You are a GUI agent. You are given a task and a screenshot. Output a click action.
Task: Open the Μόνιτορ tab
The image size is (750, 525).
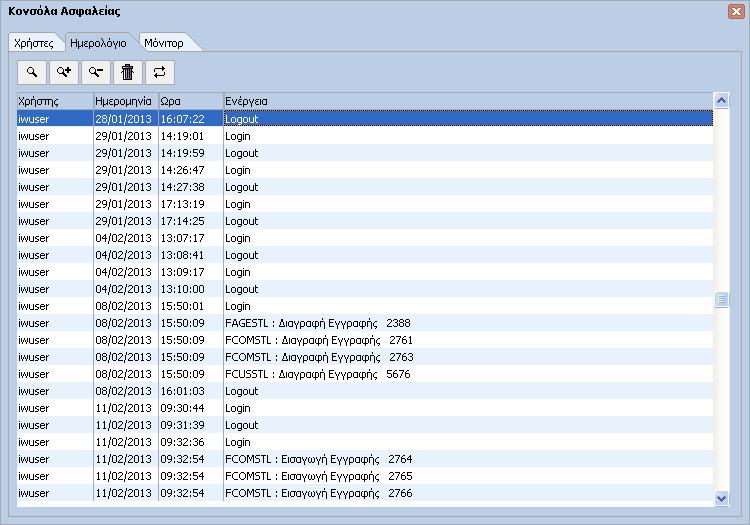click(x=164, y=43)
